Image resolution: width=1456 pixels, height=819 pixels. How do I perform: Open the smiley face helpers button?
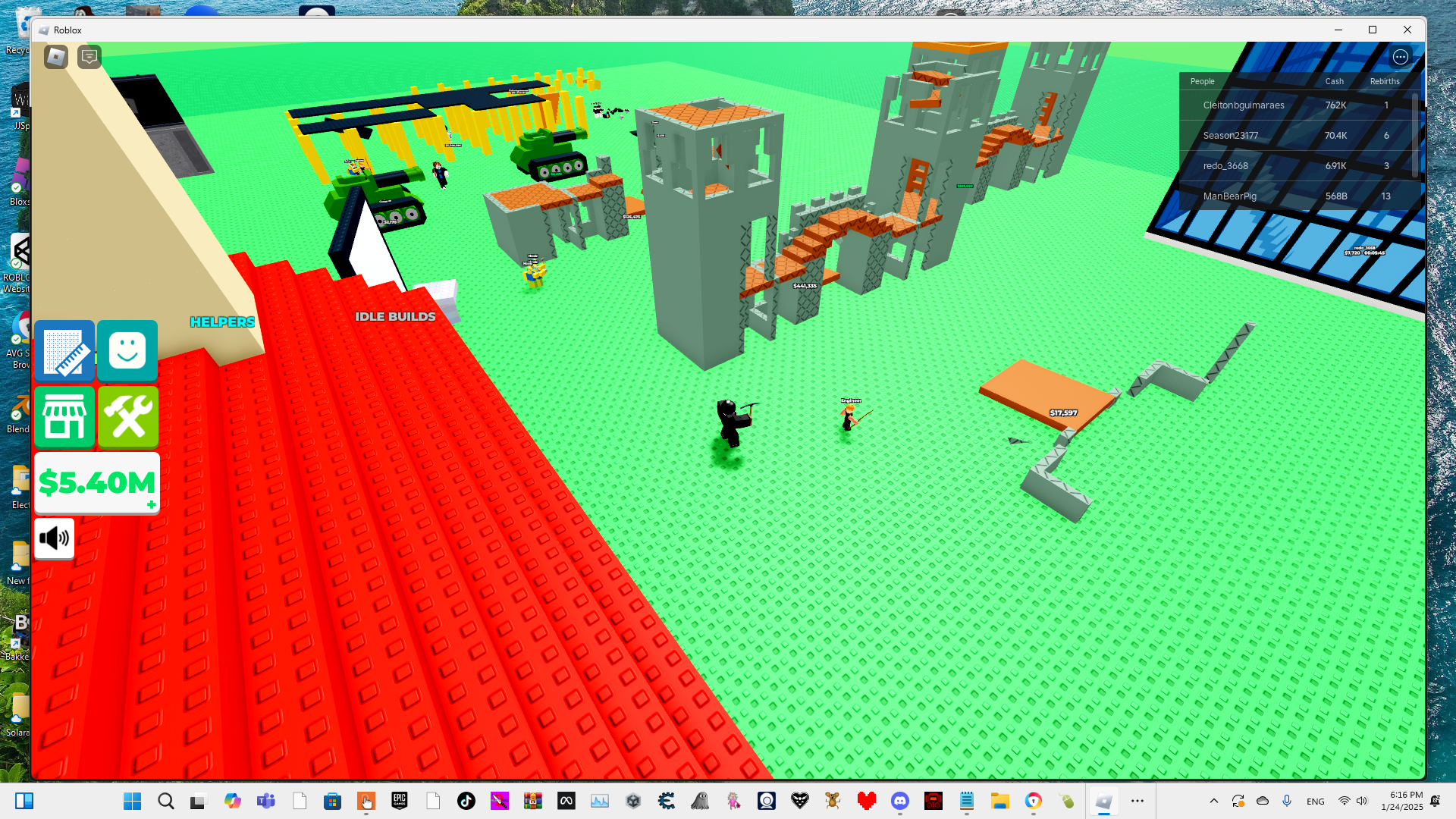(x=127, y=351)
